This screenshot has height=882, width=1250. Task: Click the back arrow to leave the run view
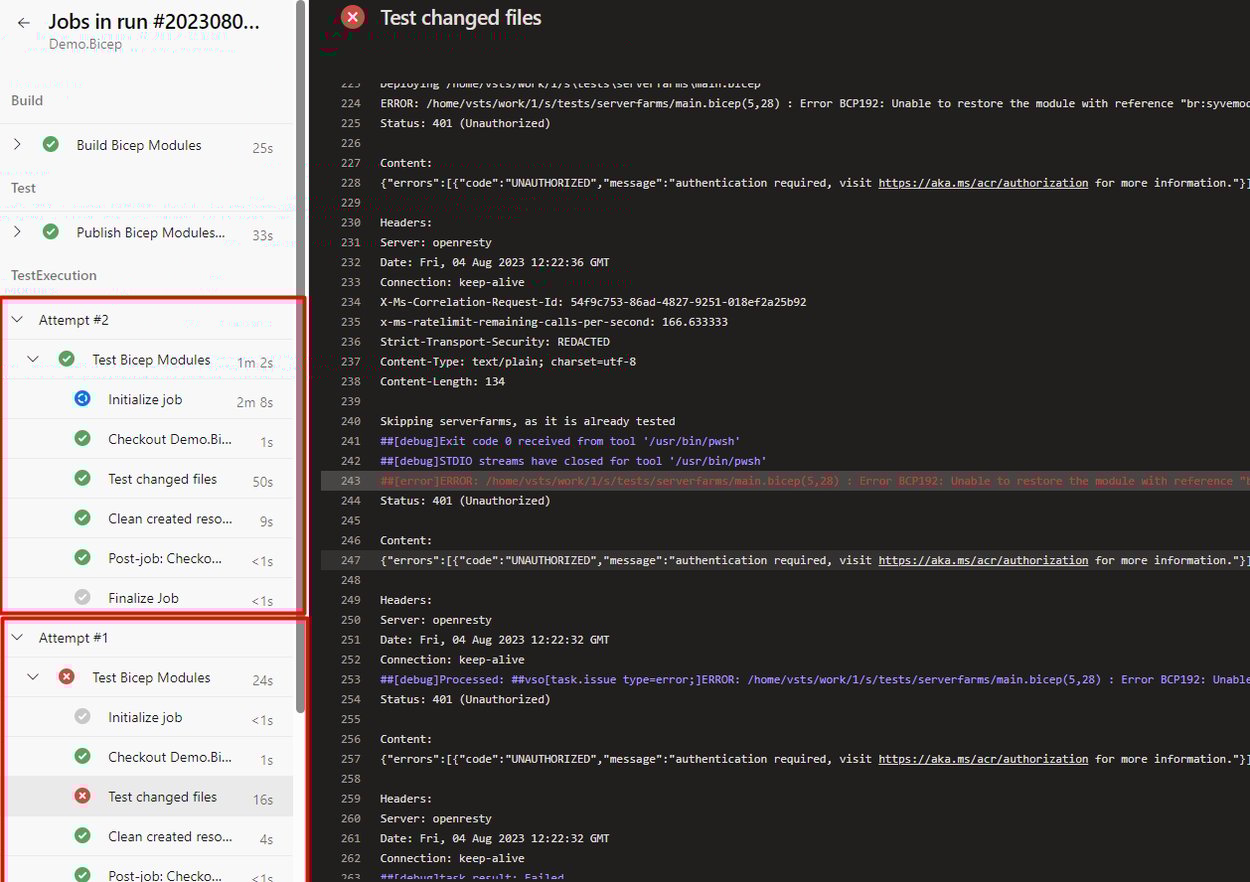point(23,22)
